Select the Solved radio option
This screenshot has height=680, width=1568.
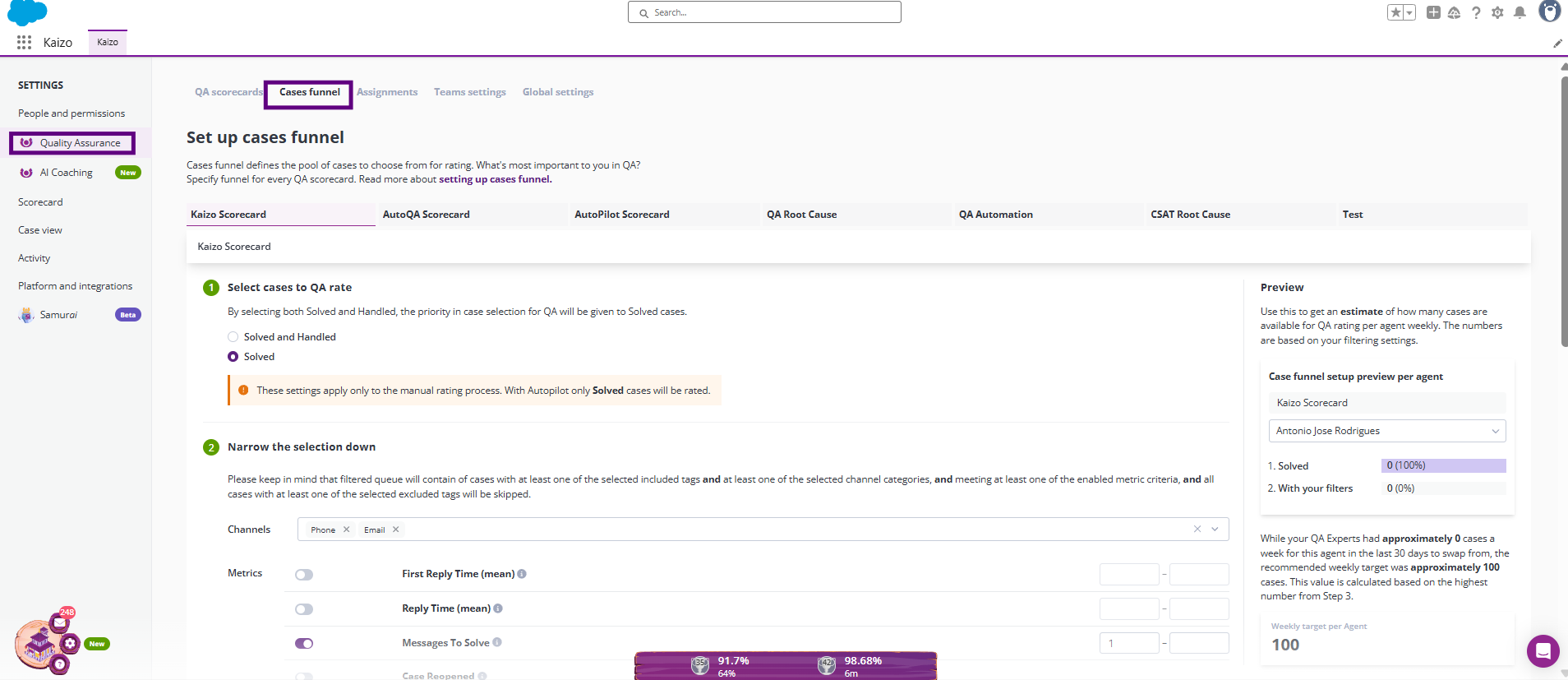233,357
